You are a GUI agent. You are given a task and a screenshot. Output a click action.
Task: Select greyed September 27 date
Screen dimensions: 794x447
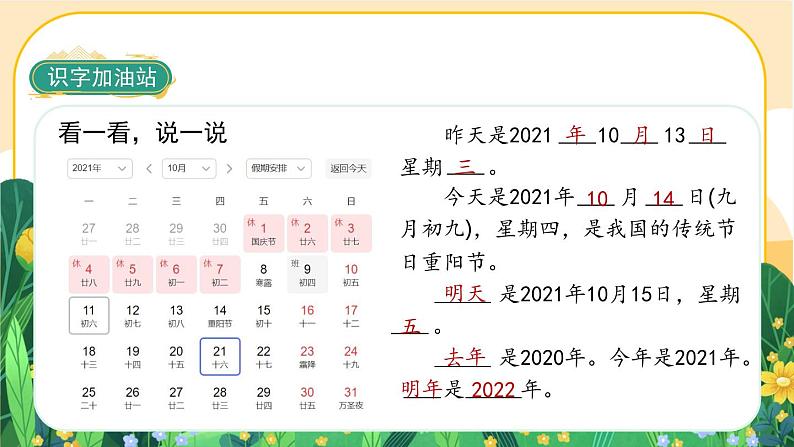tap(89, 233)
